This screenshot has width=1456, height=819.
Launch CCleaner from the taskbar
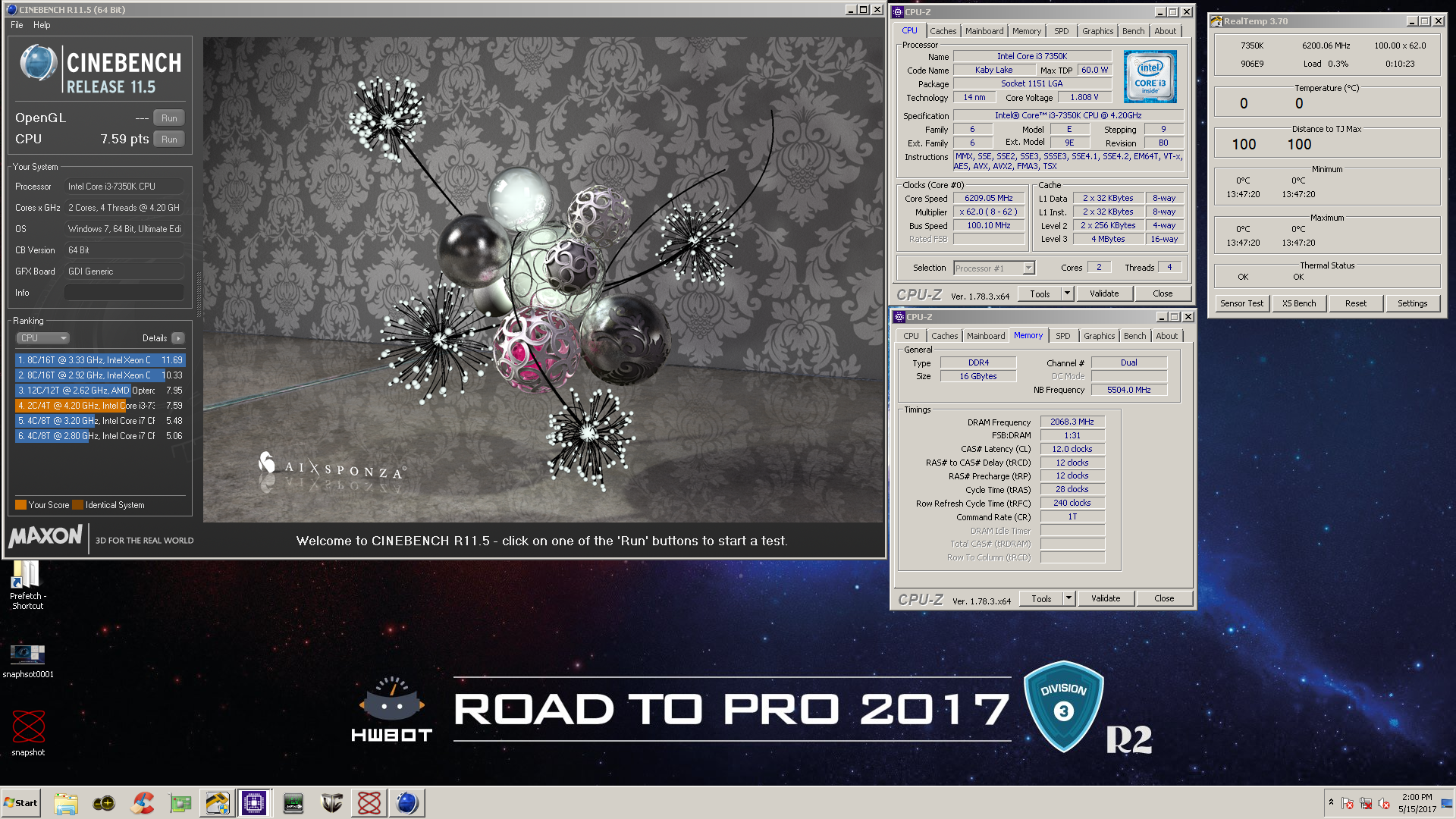pyautogui.click(x=142, y=803)
